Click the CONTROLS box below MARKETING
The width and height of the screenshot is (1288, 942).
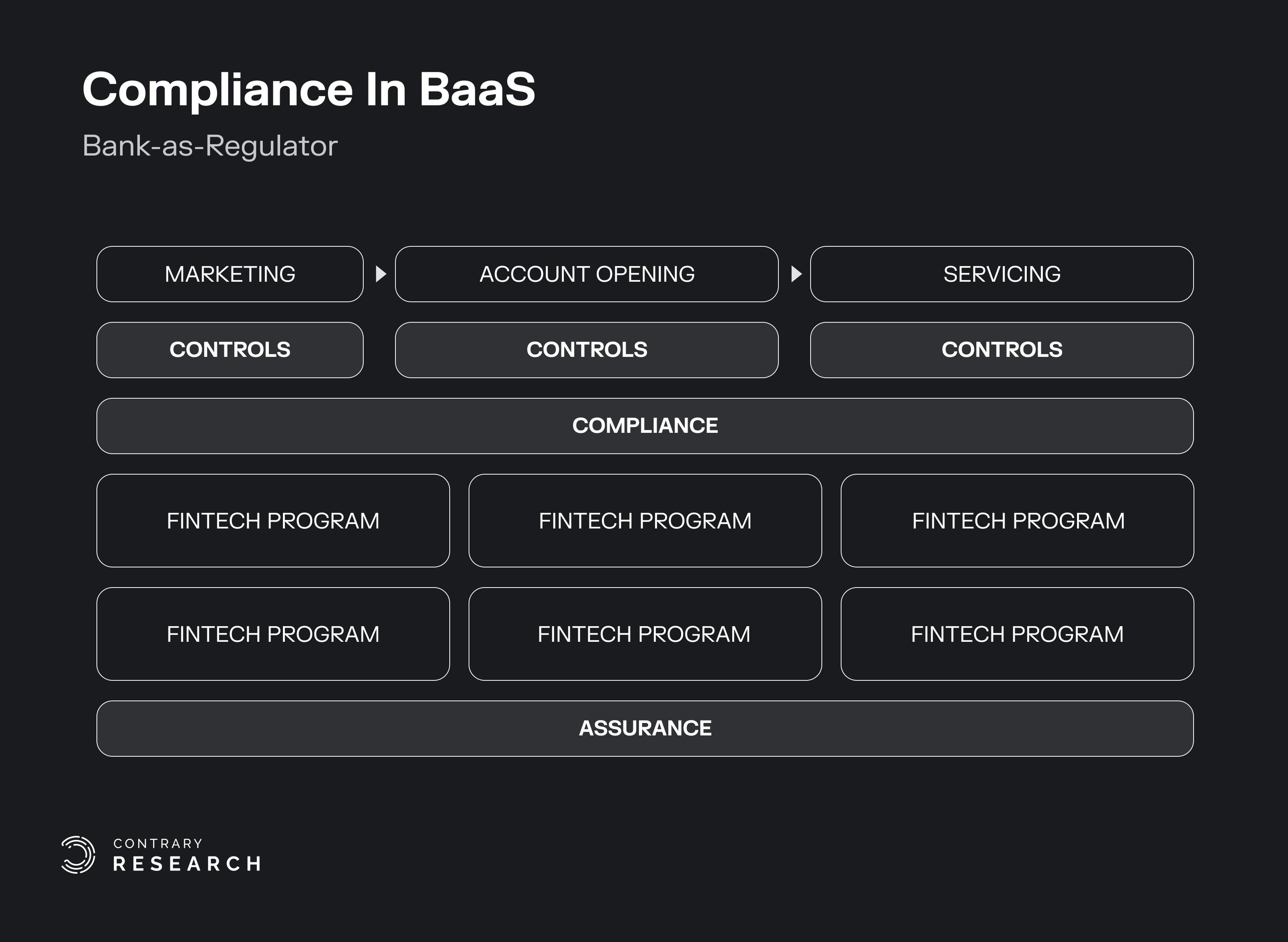click(x=230, y=350)
